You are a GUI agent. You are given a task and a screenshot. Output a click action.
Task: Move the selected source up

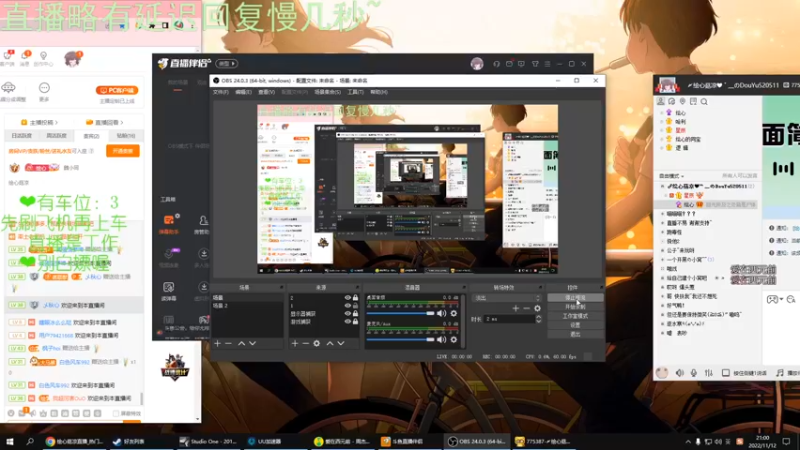tap(330, 343)
